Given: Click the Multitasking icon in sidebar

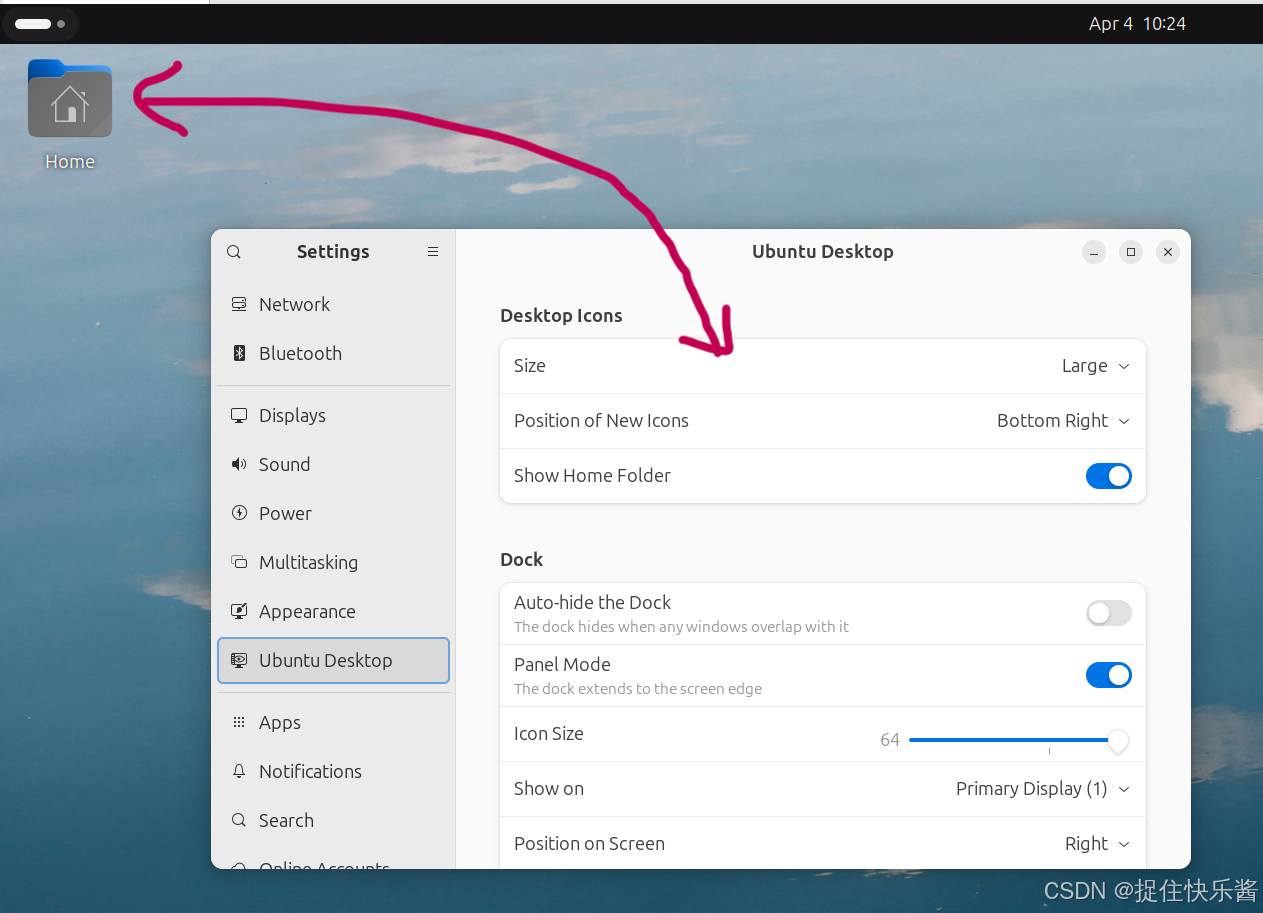Looking at the screenshot, I should pyautogui.click(x=239, y=562).
